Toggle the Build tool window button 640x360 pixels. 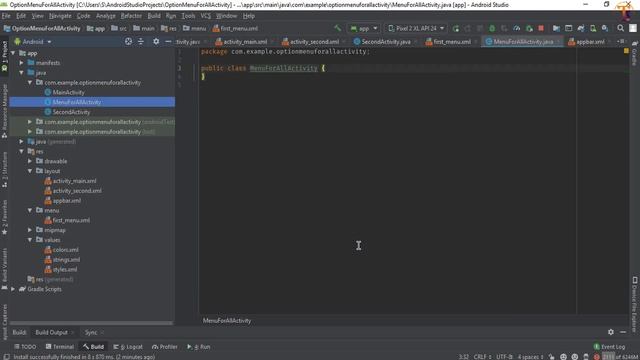point(93,347)
